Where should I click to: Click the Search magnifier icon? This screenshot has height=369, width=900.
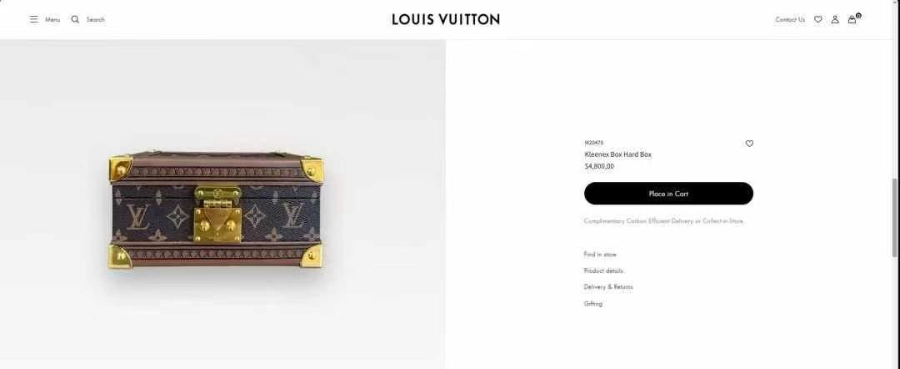click(75, 20)
